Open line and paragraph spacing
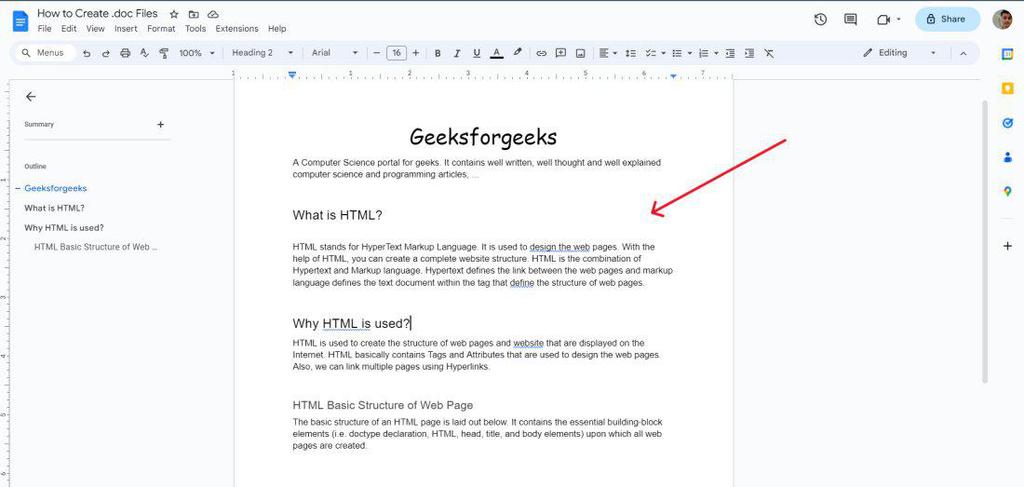1024x487 pixels. tap(630, 54)
